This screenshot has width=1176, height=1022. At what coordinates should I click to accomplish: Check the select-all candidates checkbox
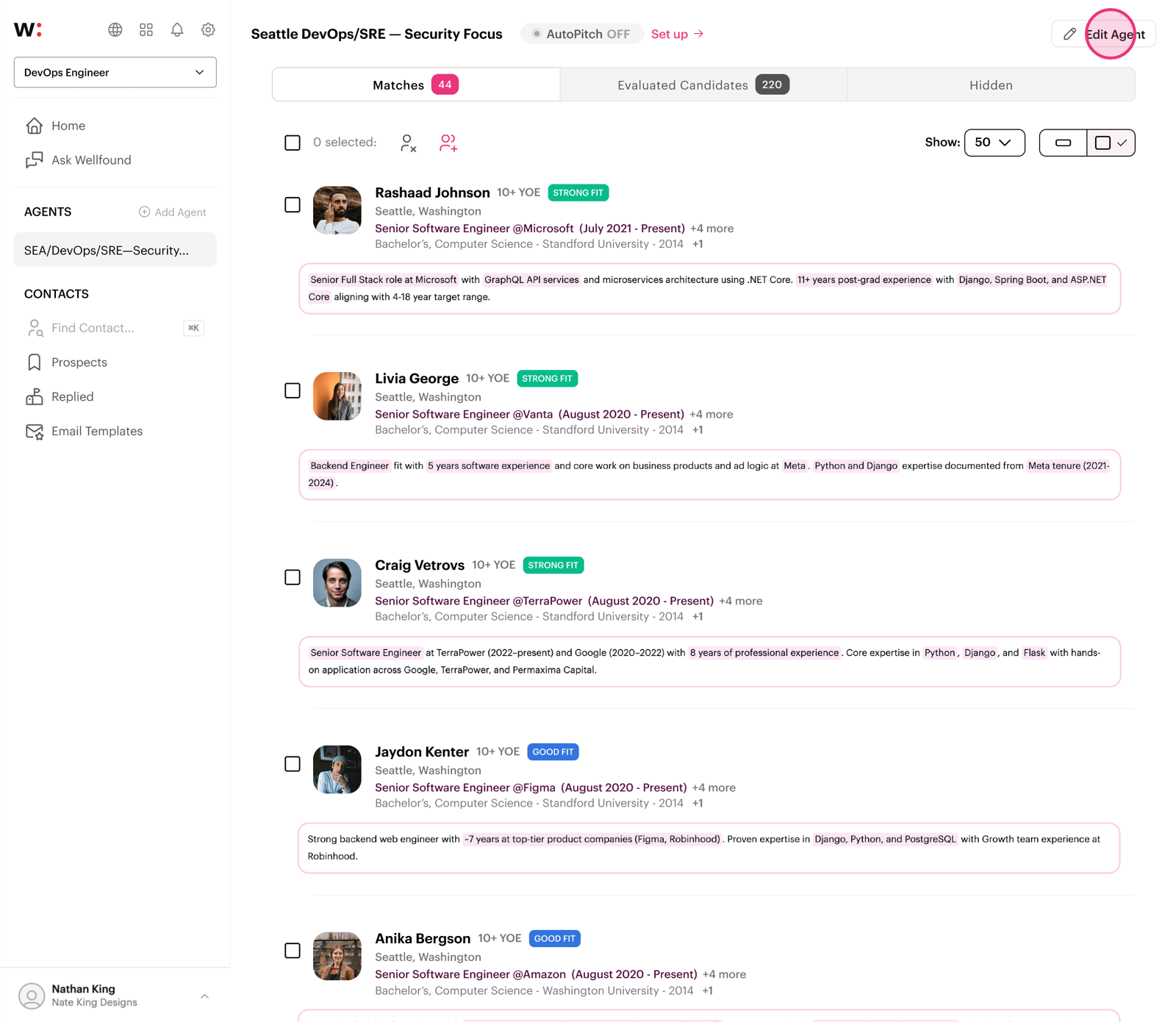point(293,142)
